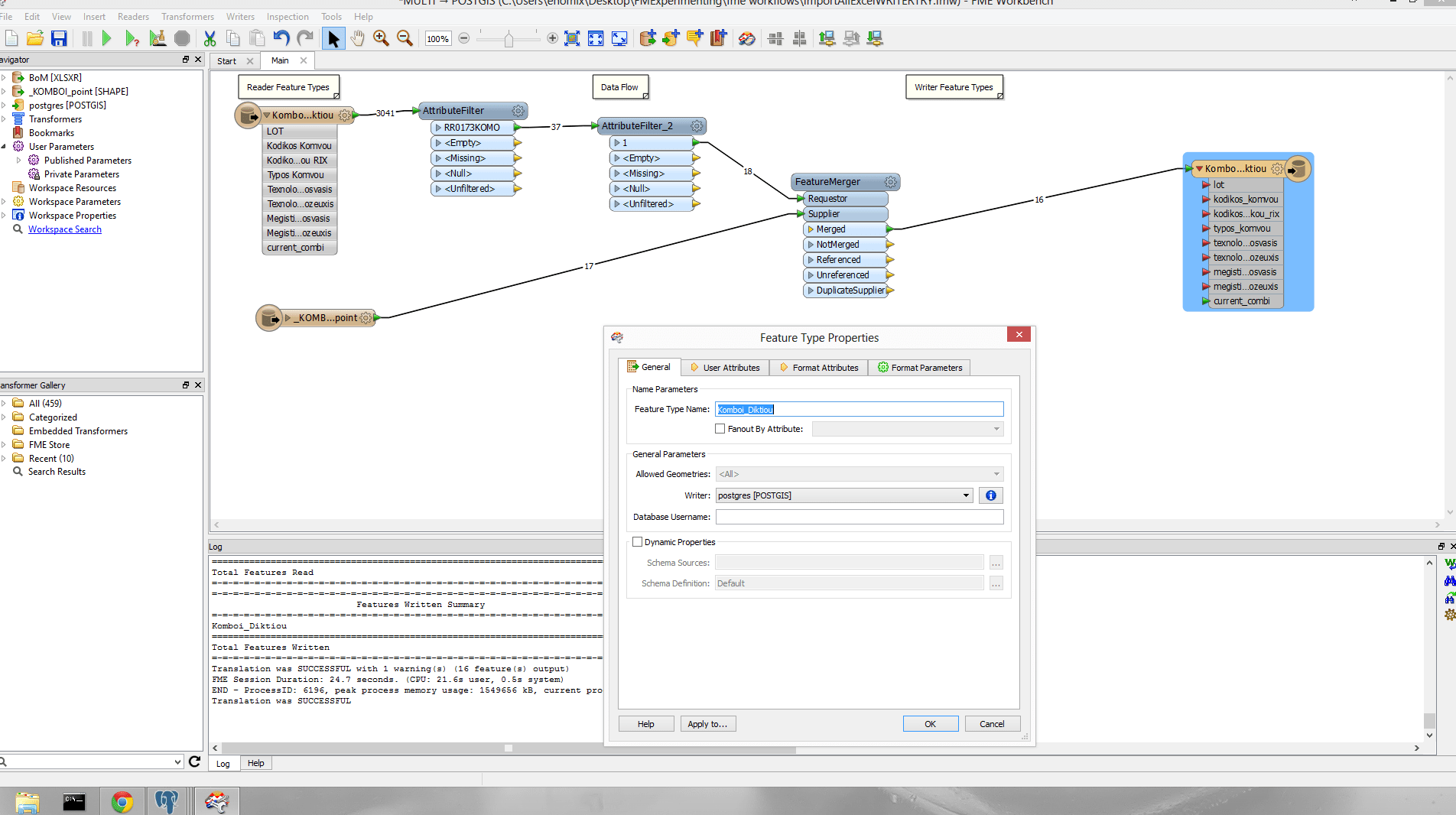
Task: Open Workspace Search in the Navigator
Action: (64, 229)
